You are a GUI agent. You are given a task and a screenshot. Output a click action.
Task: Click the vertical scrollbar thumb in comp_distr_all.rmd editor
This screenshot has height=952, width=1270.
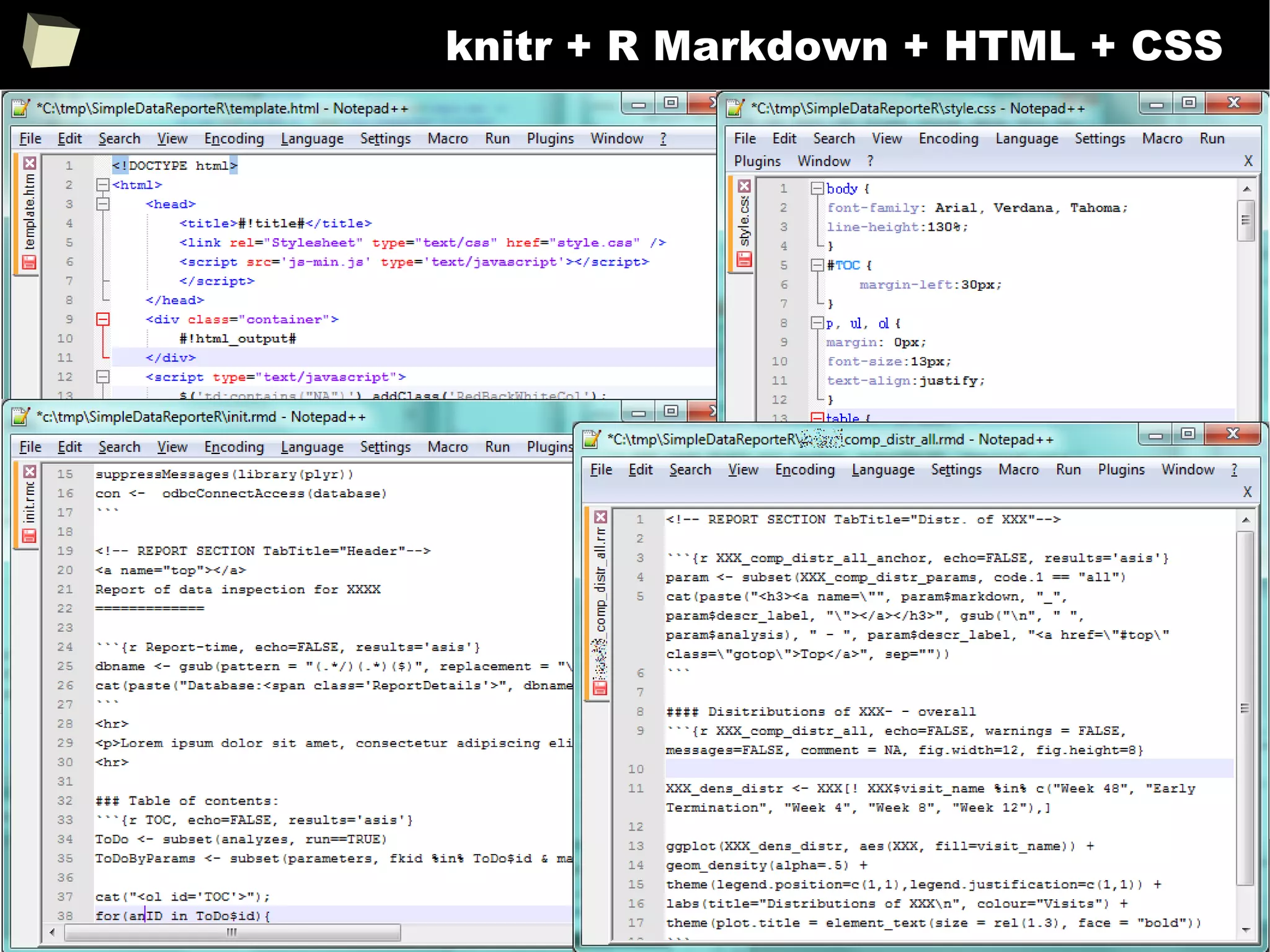[1245, 708]
